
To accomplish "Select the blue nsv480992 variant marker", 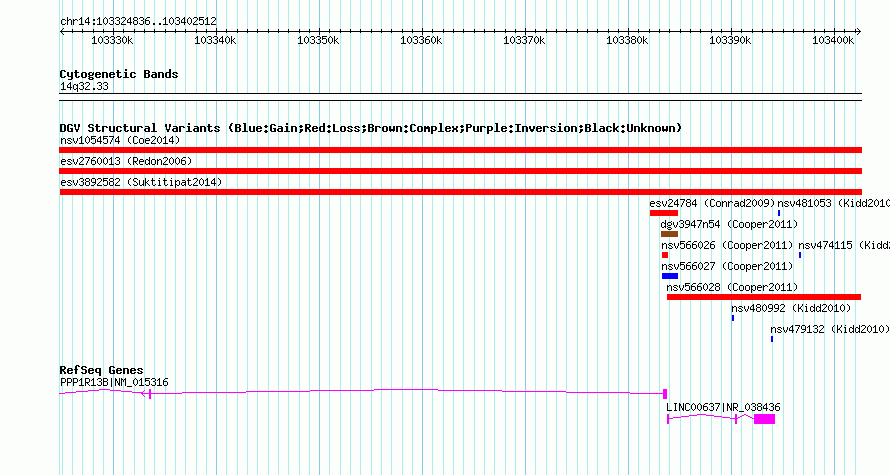I will 733,318.
